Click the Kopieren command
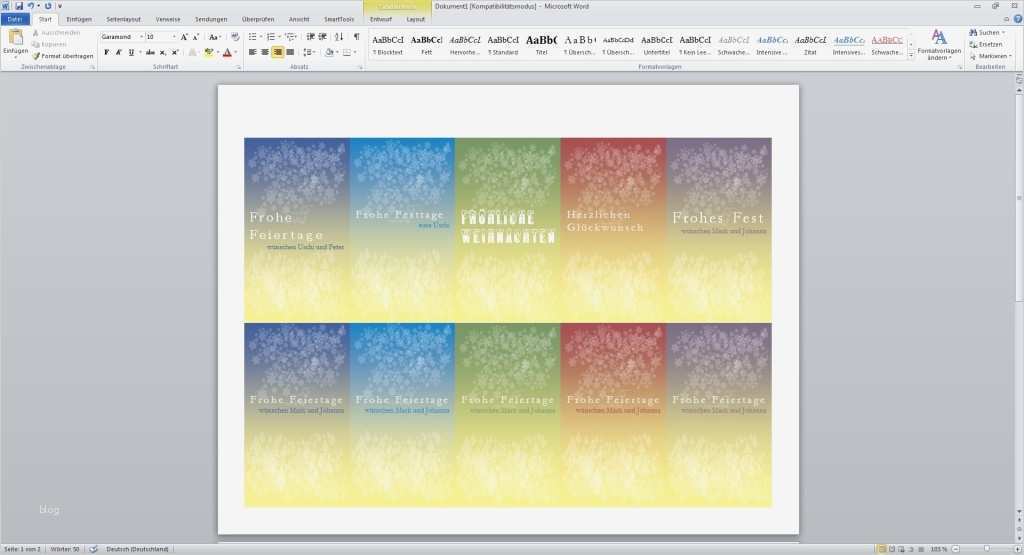Screen dimensions: 1024x555 (49, 44)
